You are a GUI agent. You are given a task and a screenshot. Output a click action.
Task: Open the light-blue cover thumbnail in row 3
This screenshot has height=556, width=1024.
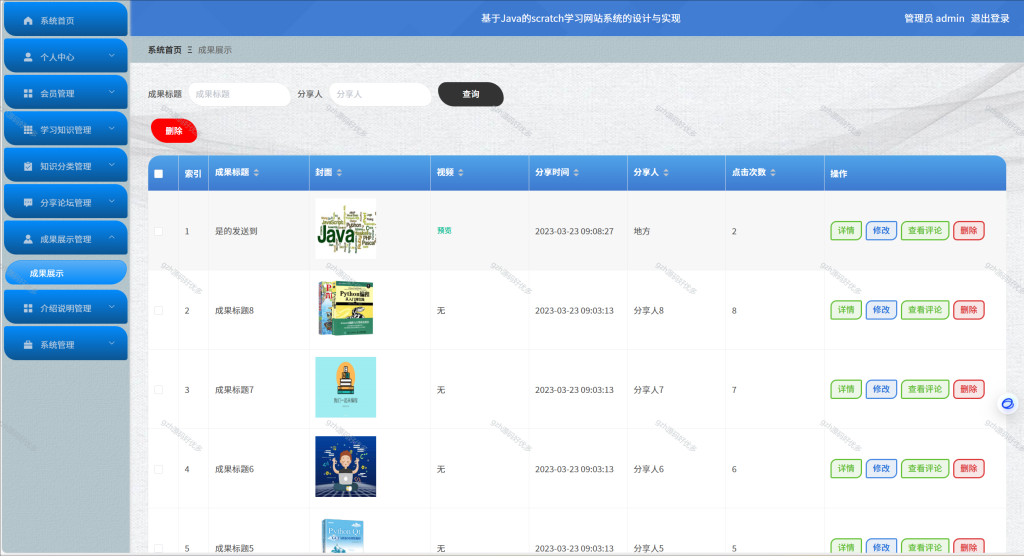click(x=345, y=387)
